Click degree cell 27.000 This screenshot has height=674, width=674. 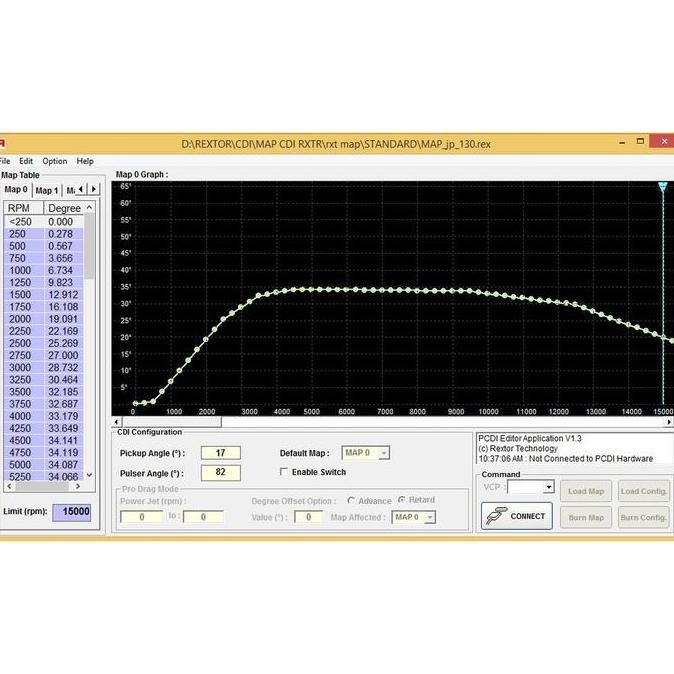pyautogui.click(x=64, y=355)
